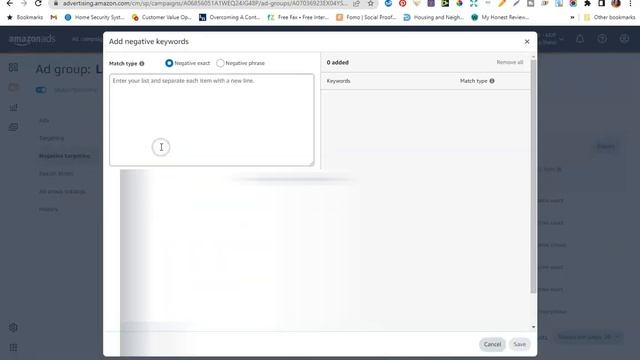640x360 pixels.
Task: Open Customer Value Op... bookmark
Action: pos(161,18)
